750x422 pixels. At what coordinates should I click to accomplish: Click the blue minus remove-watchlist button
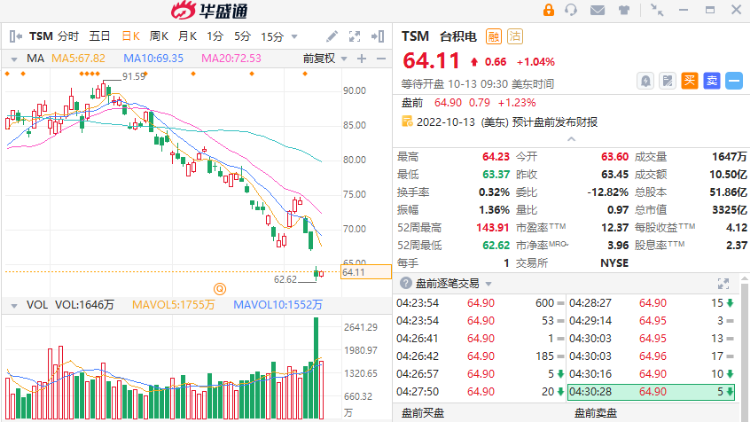point(734,81)
